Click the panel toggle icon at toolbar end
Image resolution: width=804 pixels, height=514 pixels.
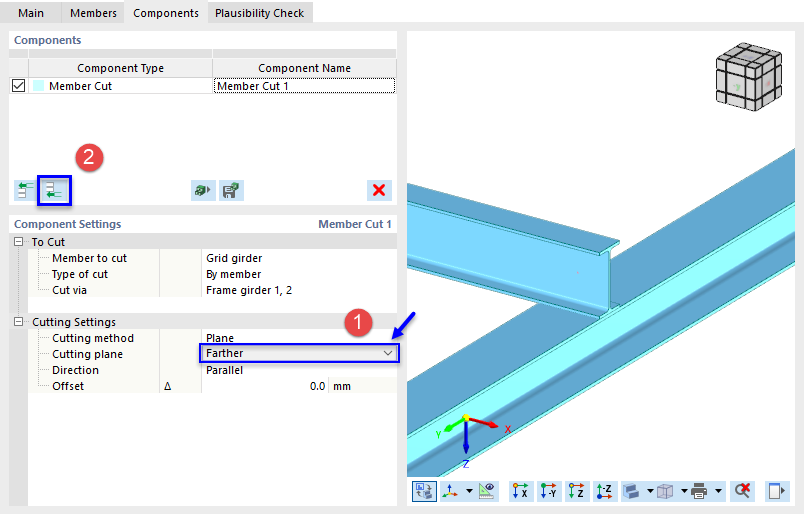[776, 491]
